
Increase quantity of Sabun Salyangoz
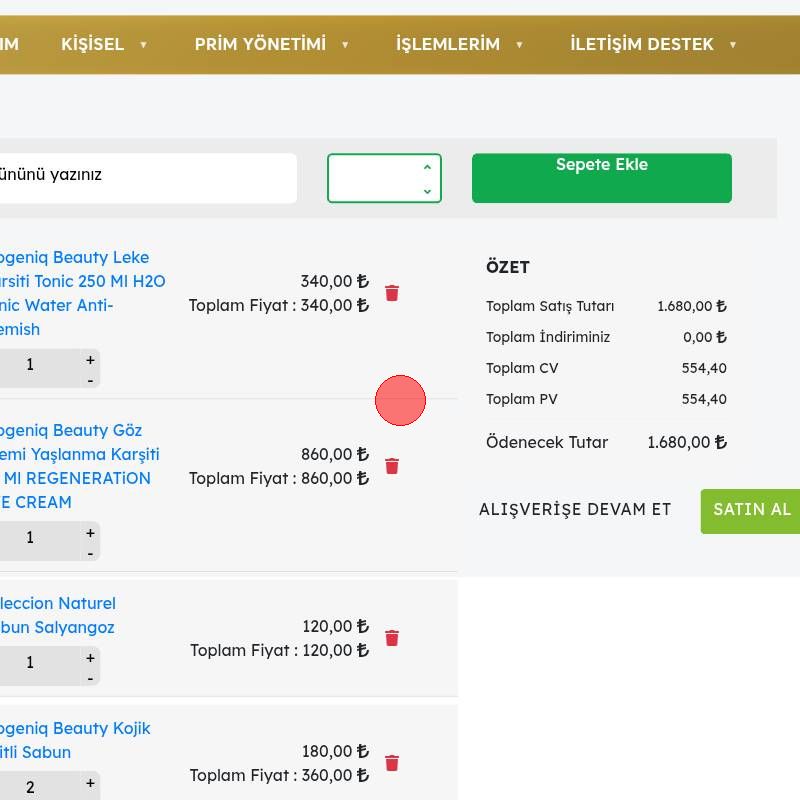point(90,658)
